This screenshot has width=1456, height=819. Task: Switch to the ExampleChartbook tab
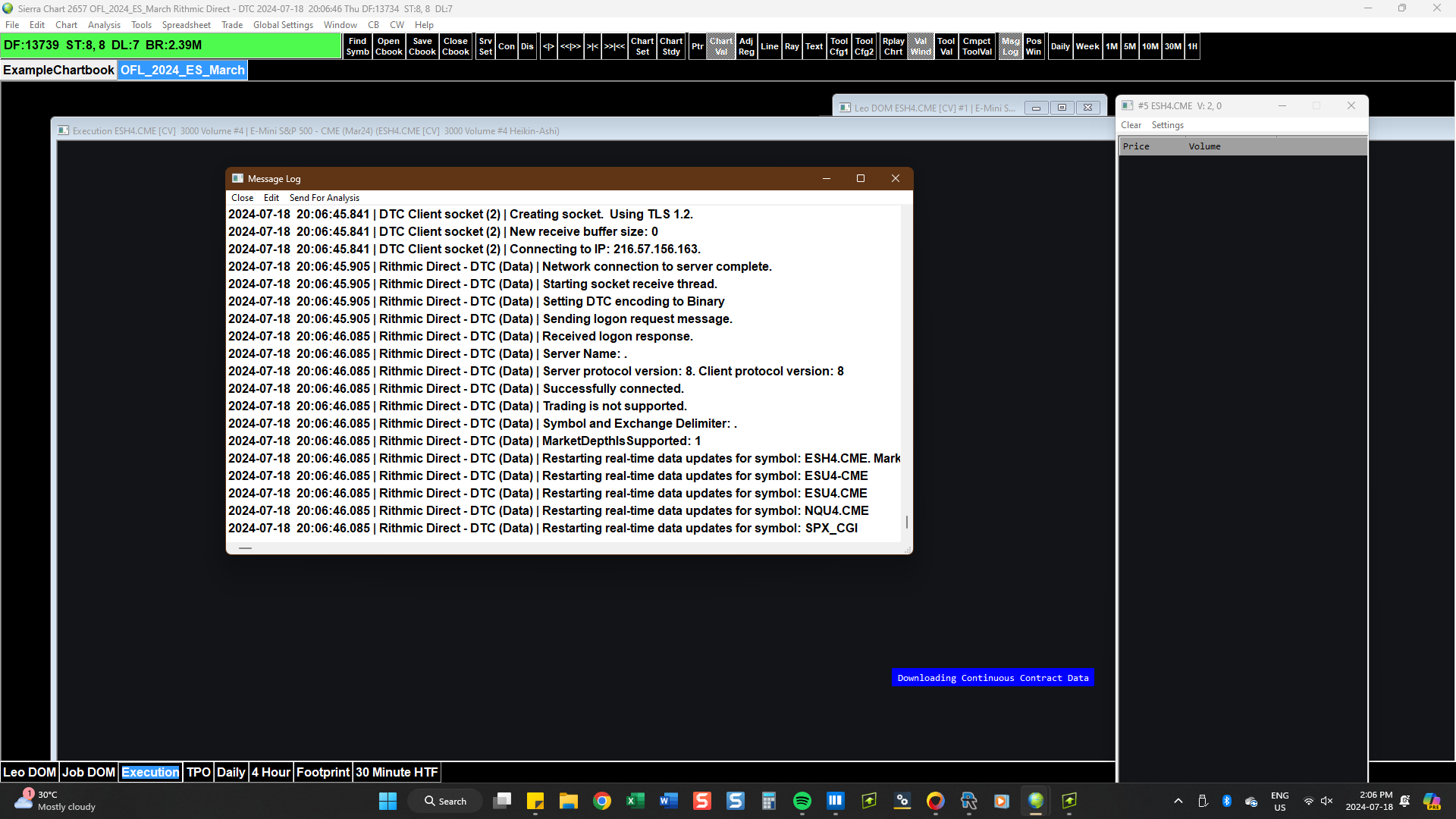pyautogui.click(x=58, y=70)
